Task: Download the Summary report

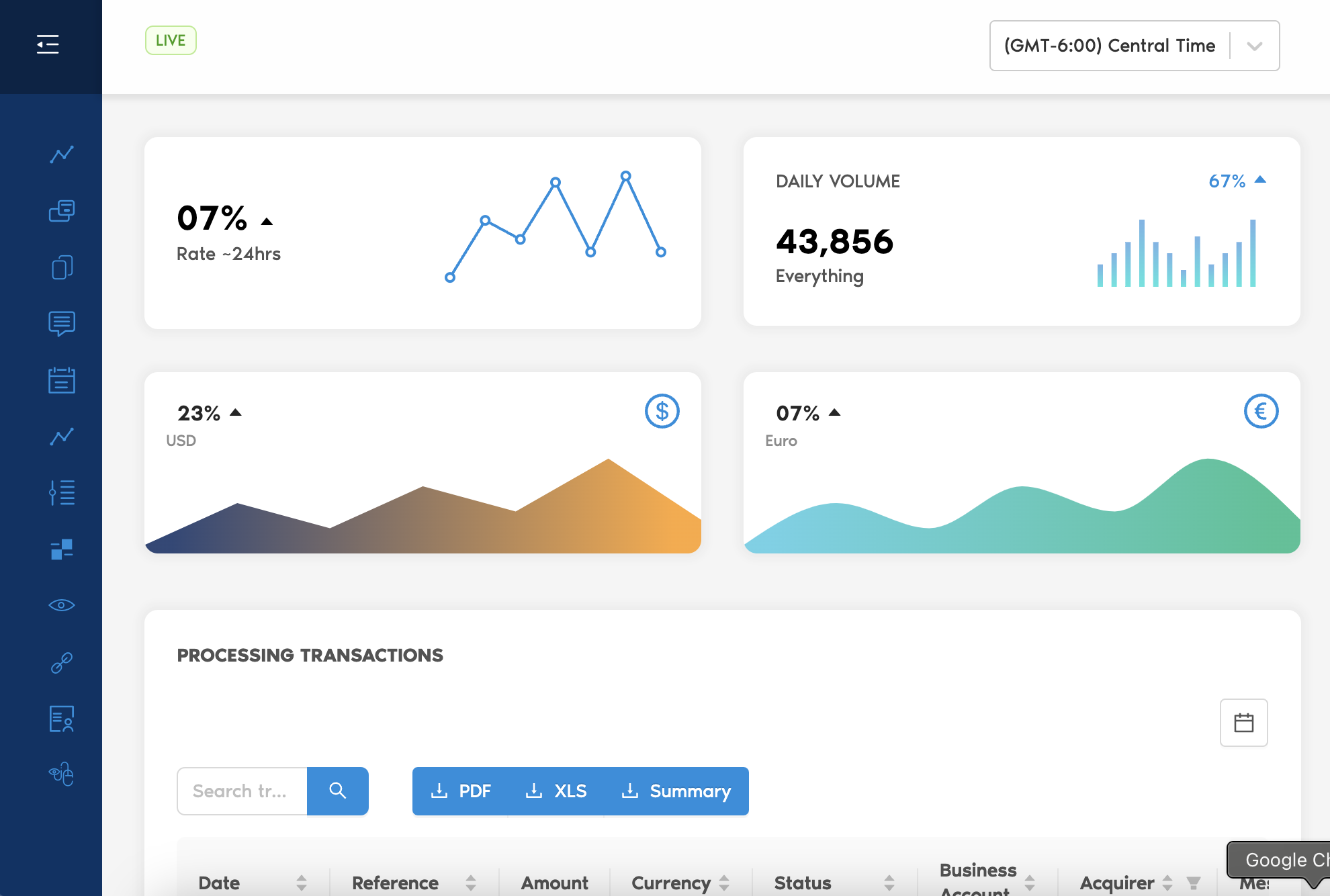Action: tap(677, 791)
